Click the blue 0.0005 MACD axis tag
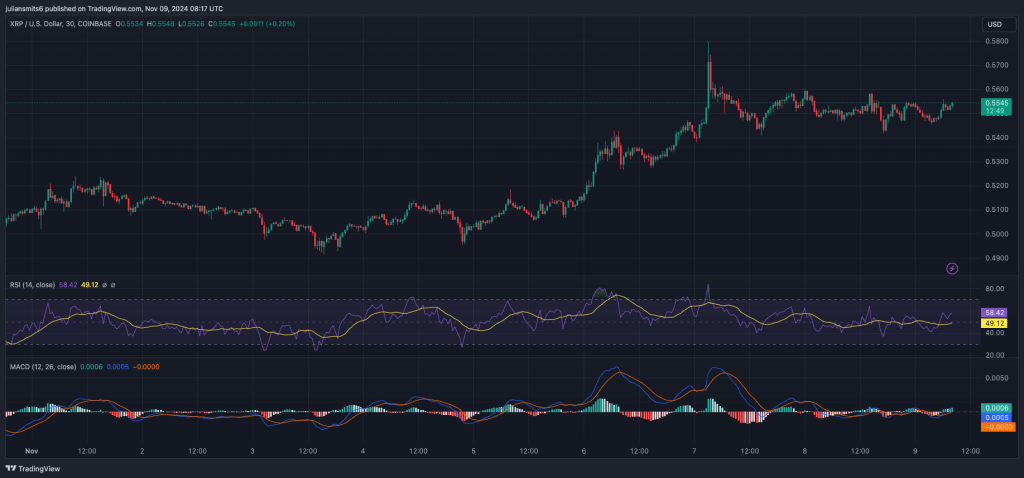This screenshot has width=1024, height=478. point(997,417)
